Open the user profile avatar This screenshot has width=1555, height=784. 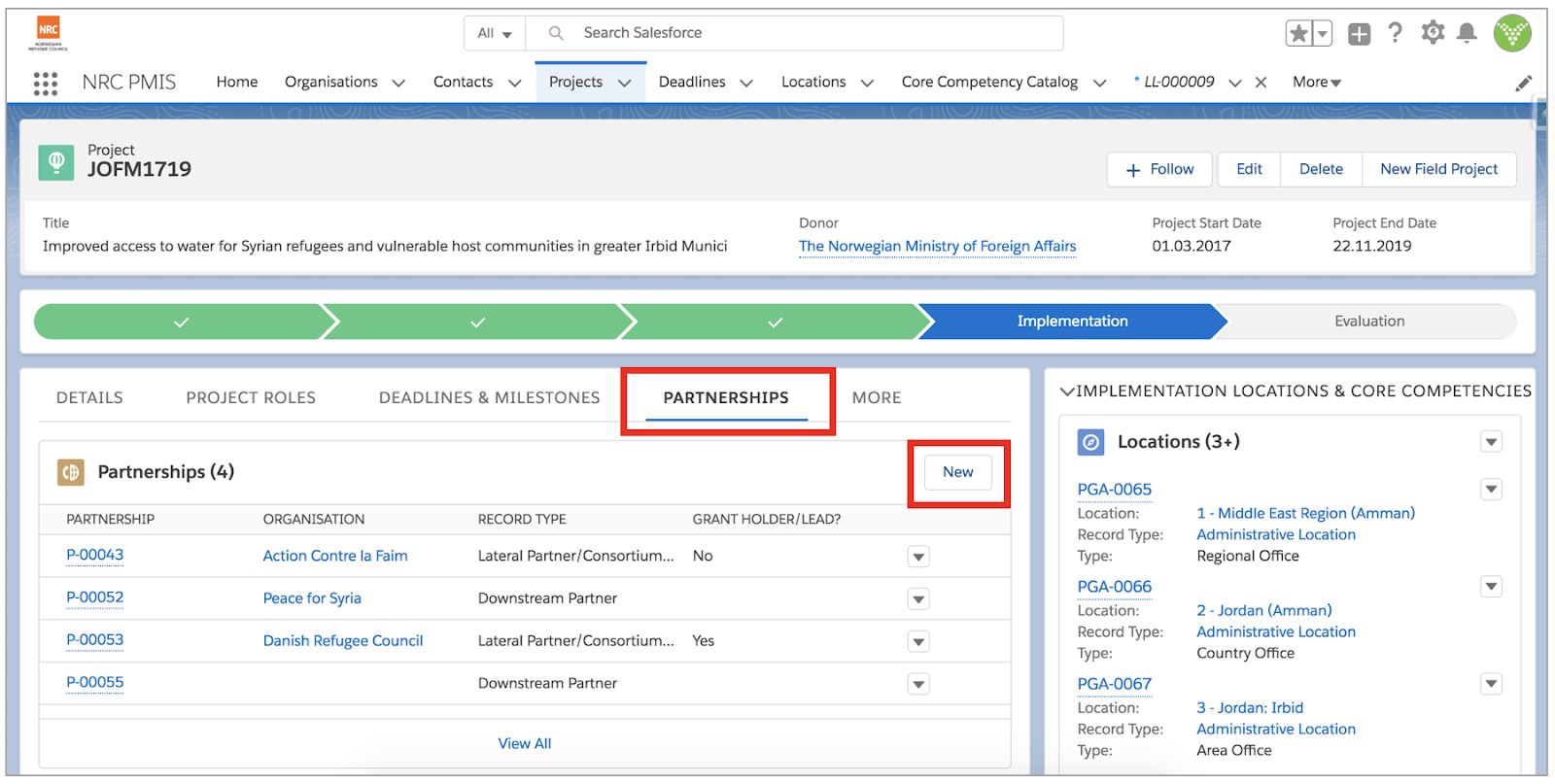(x=1512, y=33)
